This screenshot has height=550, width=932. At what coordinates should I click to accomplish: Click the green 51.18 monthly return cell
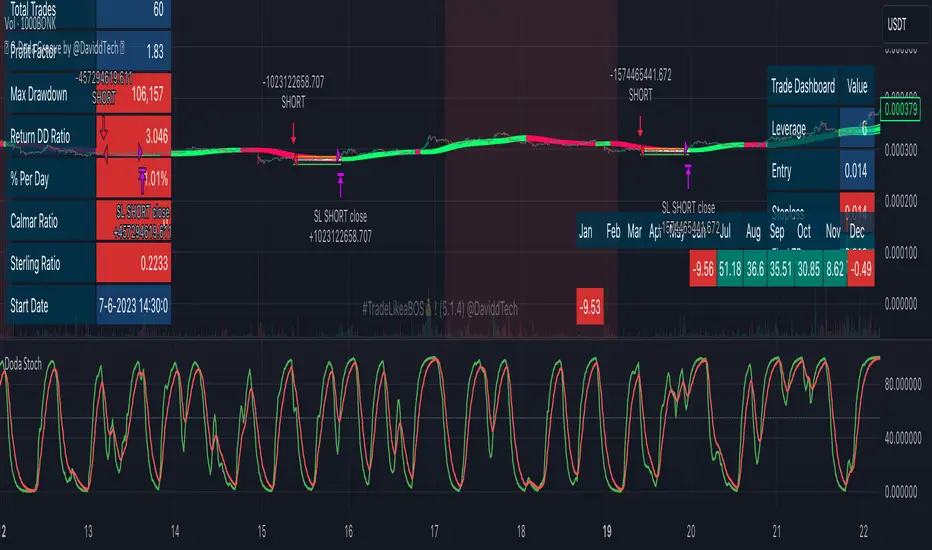pos(730,269)
